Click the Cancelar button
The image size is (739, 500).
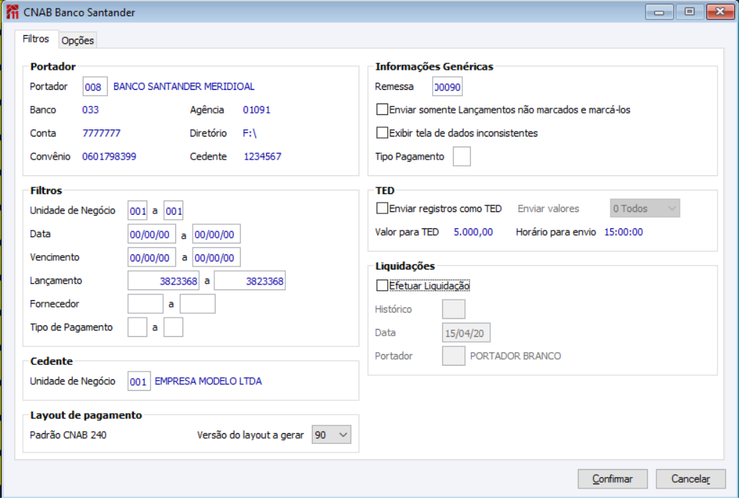[690, 479]
